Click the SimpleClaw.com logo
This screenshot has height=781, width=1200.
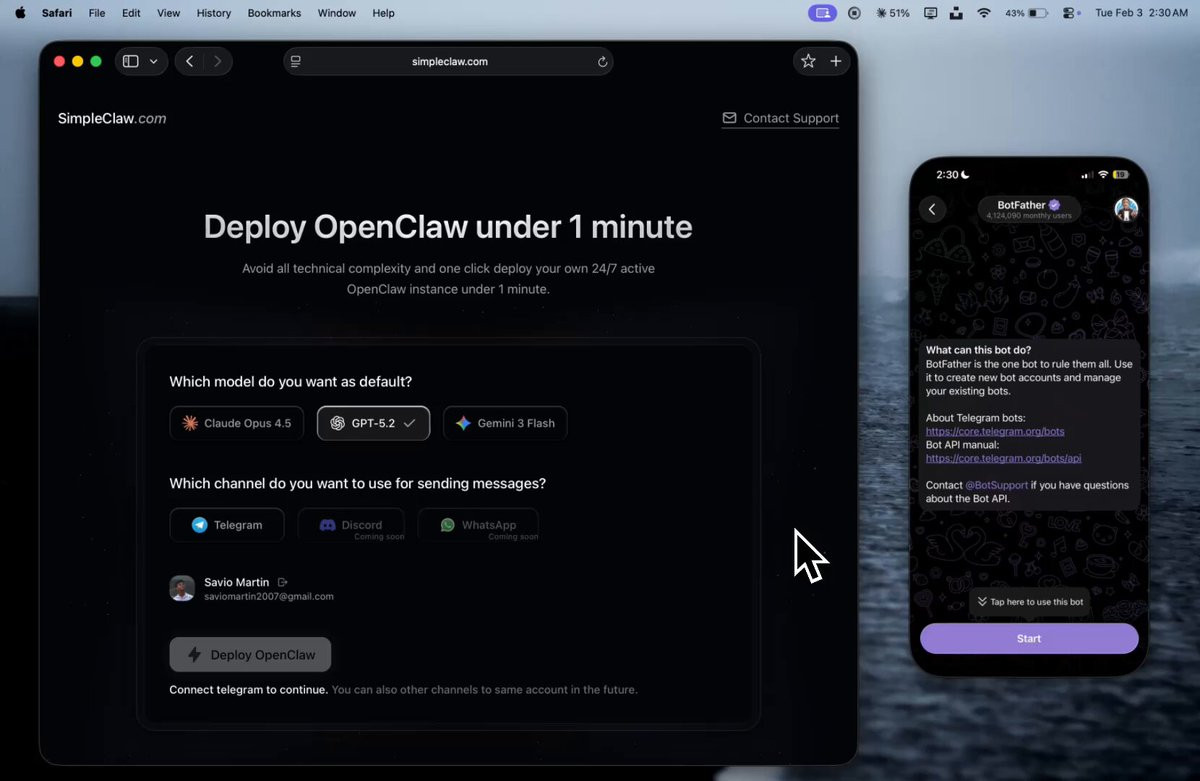pyautogui.click(x=112, y=118)
